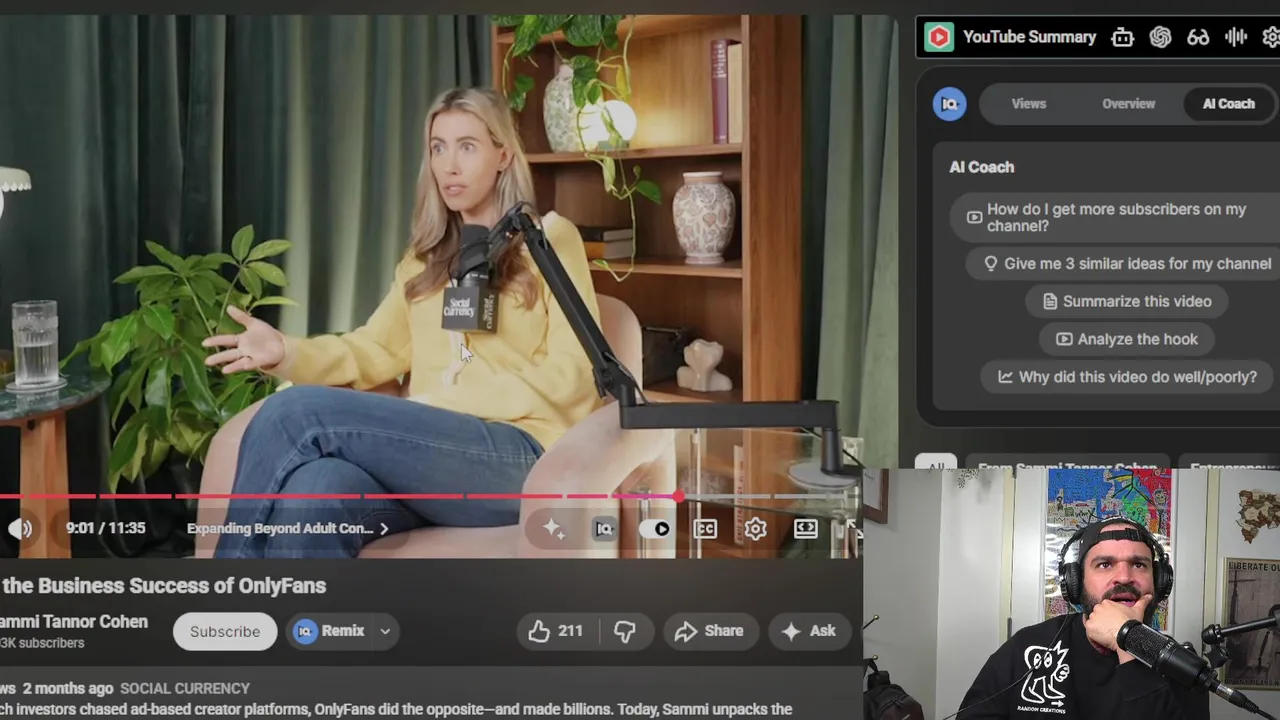Viewport: 1280px width, 720px height.
Task: Expand the Remix dropdown arrow
Action: tap(385, 631)
